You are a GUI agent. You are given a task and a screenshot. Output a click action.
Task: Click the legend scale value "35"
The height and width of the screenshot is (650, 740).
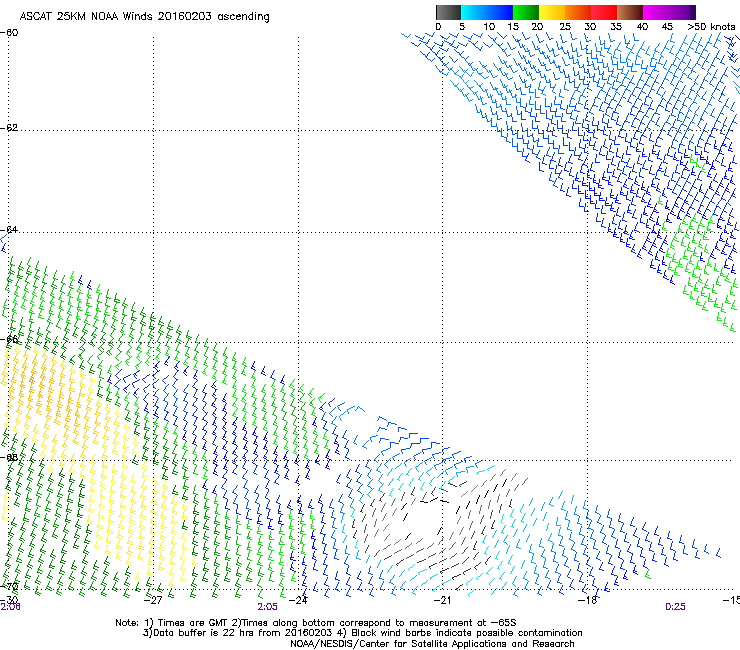click(616, 27)
